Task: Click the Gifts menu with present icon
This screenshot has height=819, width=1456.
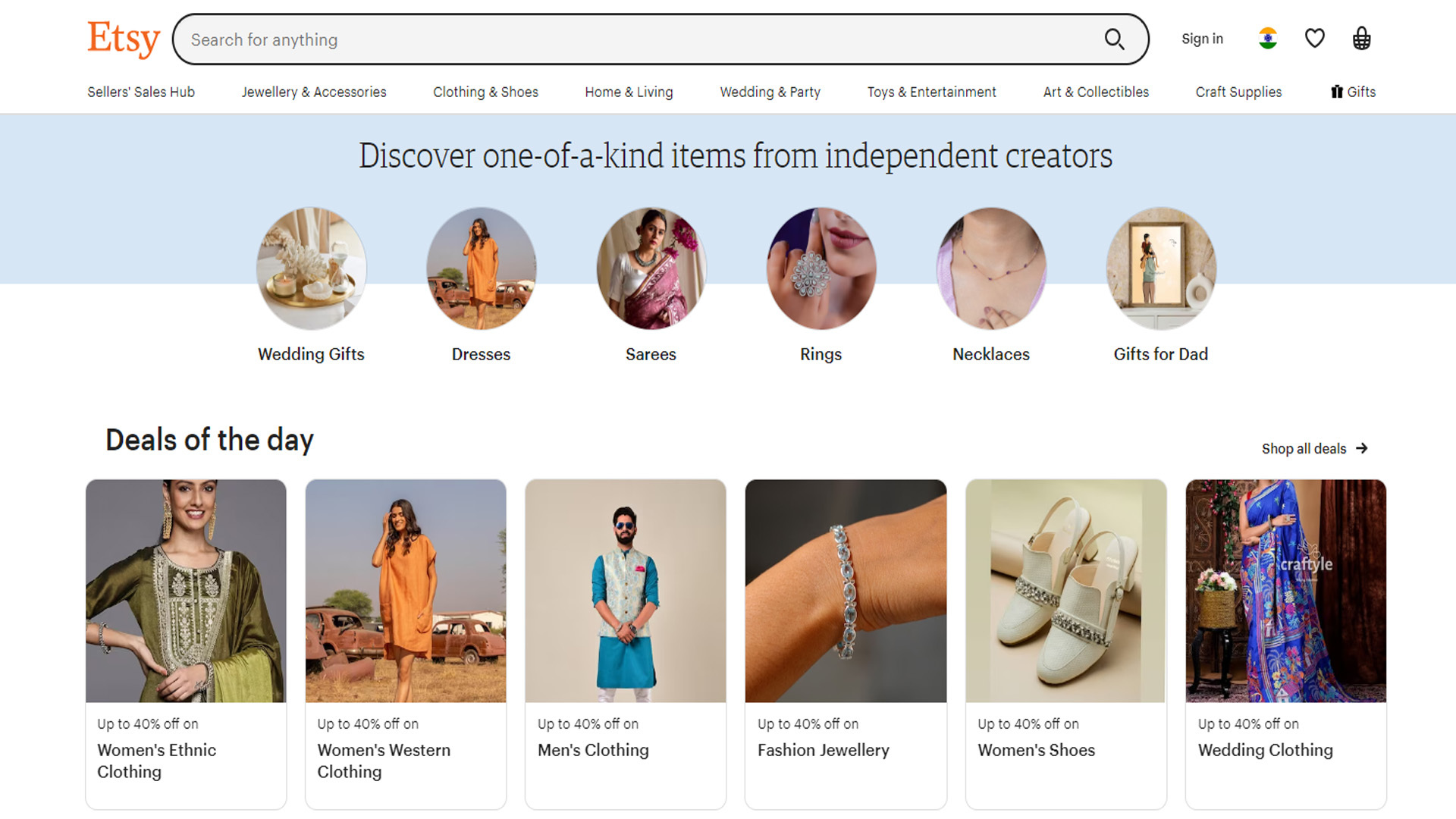Action: tap(1353, 92)
